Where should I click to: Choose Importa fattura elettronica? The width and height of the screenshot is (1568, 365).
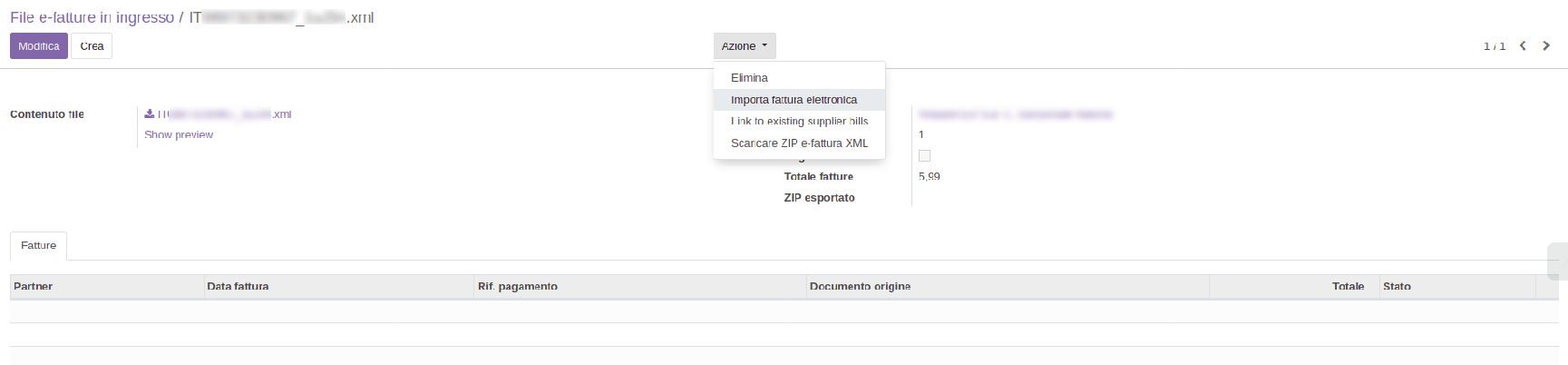pyautogui.click(x=799, y=100)
